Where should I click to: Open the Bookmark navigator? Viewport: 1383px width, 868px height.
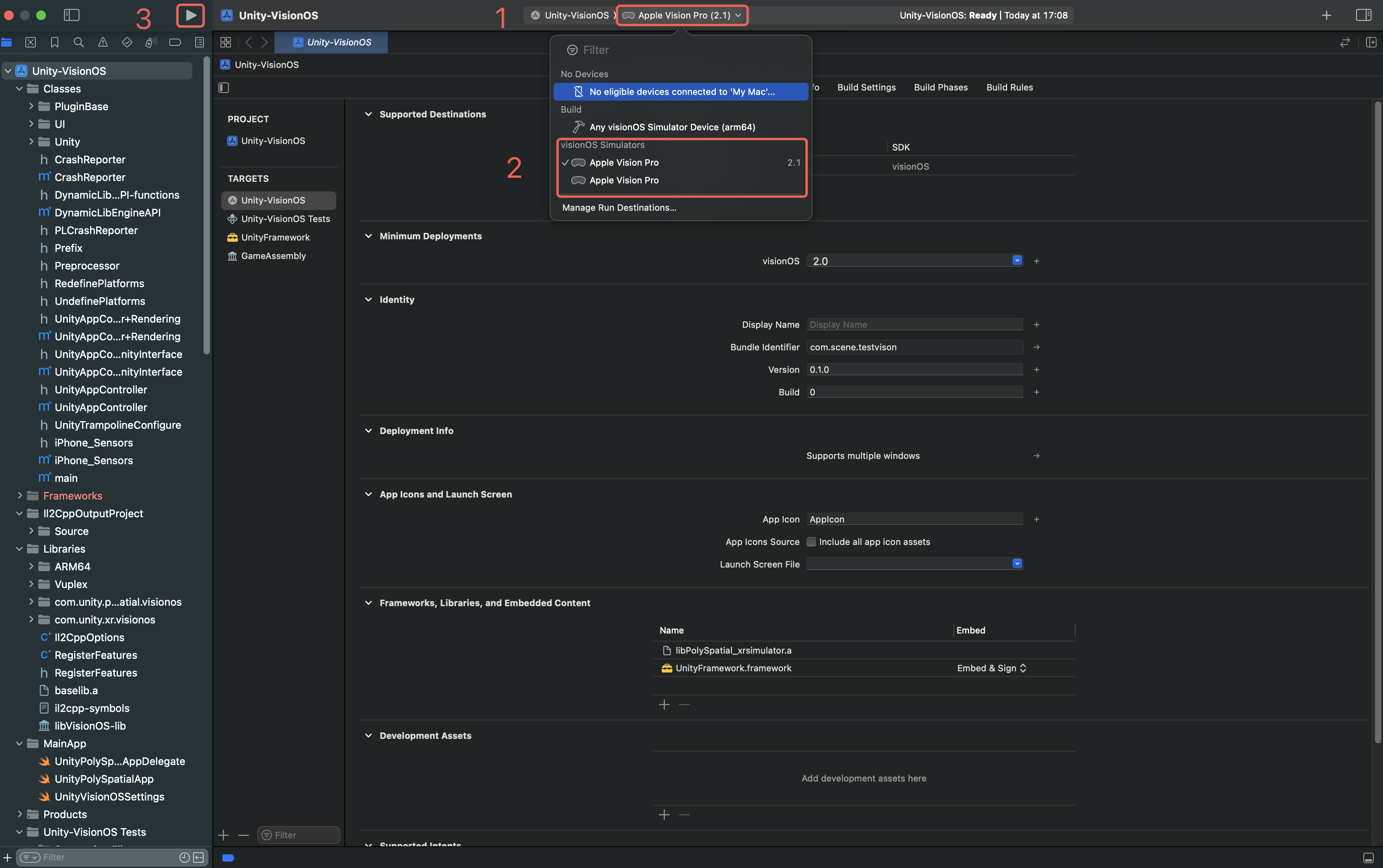click(55, 42)
